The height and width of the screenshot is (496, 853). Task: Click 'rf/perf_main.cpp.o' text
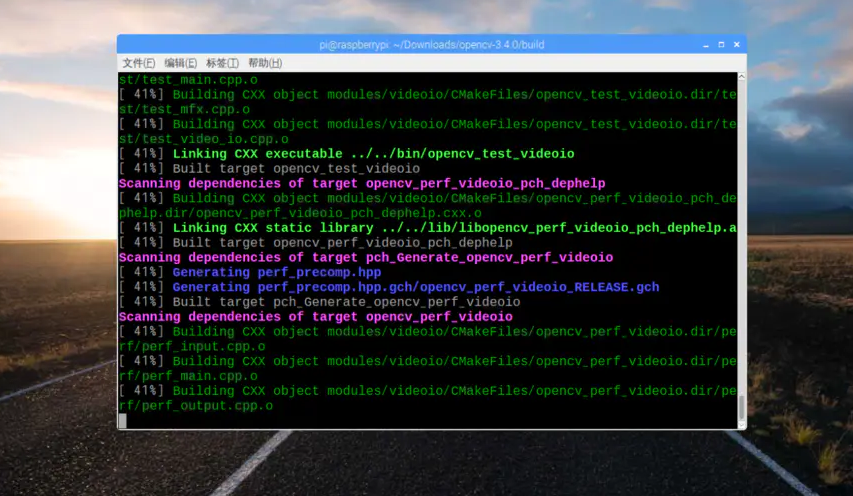(188, 376)
